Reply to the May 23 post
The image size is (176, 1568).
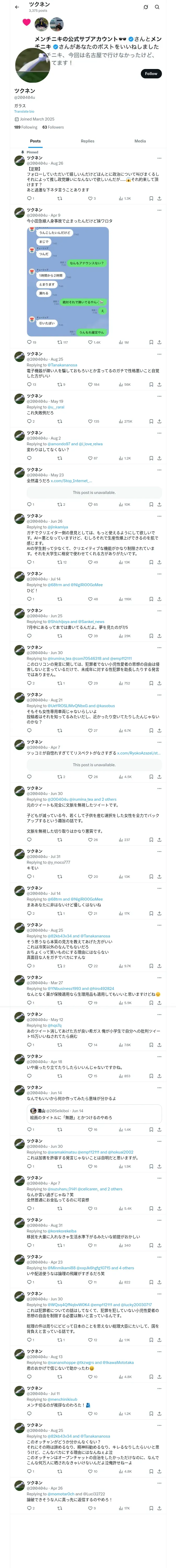point(29,505)
